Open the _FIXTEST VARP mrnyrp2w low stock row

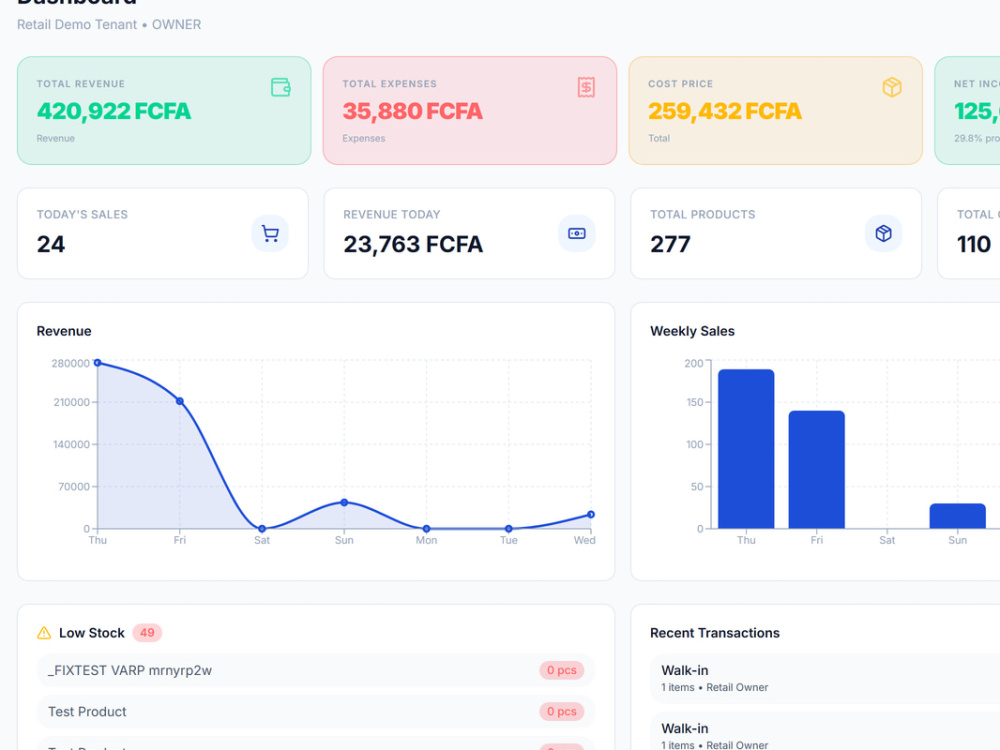316,670
